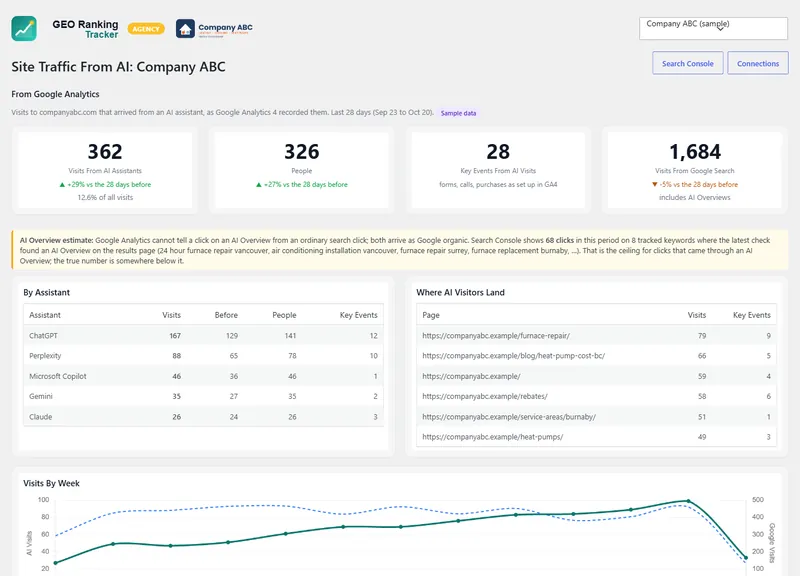The image size is (800, 576).
Task: Click the 1,684 Visits From Google Search value
Action: coord(695,152)
